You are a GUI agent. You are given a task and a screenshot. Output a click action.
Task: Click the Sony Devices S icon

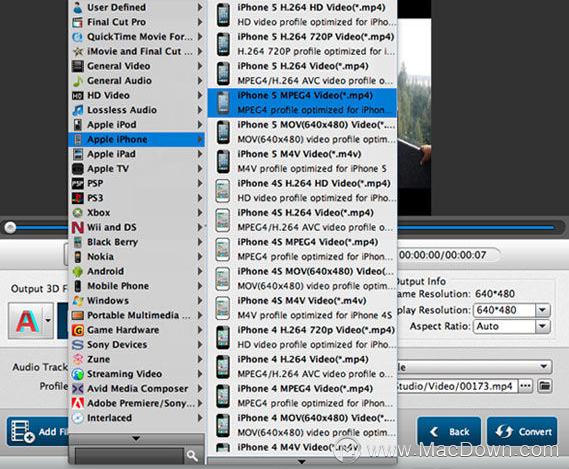click(x=78, y=344)
